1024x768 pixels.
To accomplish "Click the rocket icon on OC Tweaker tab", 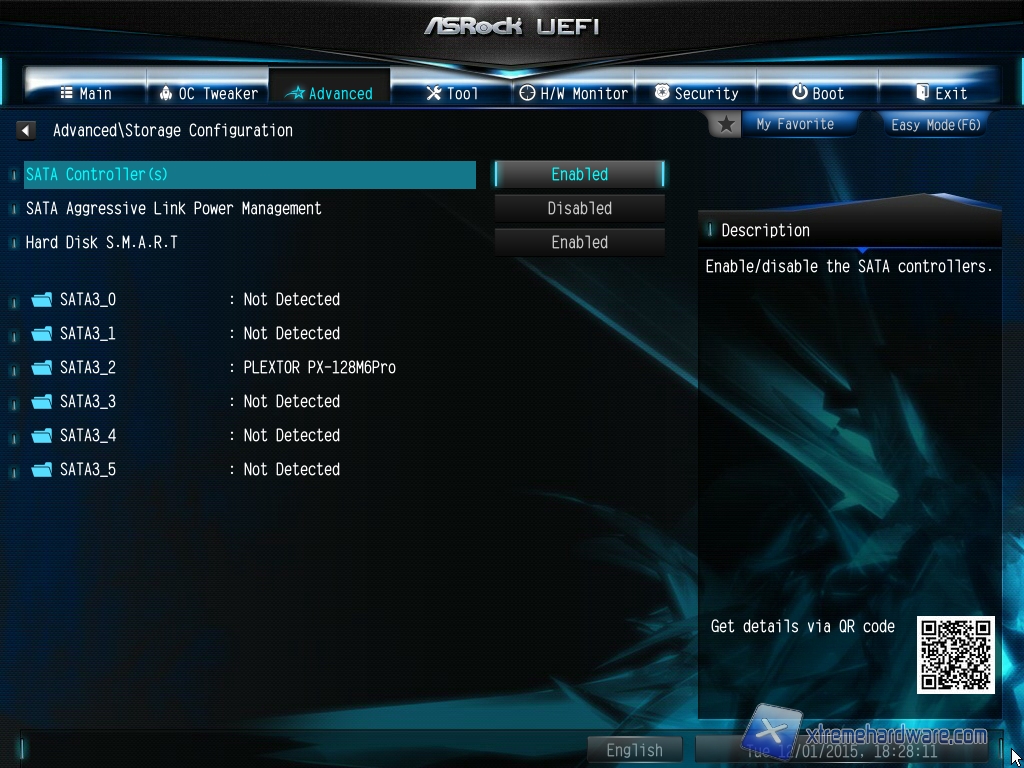I will 166,93.
